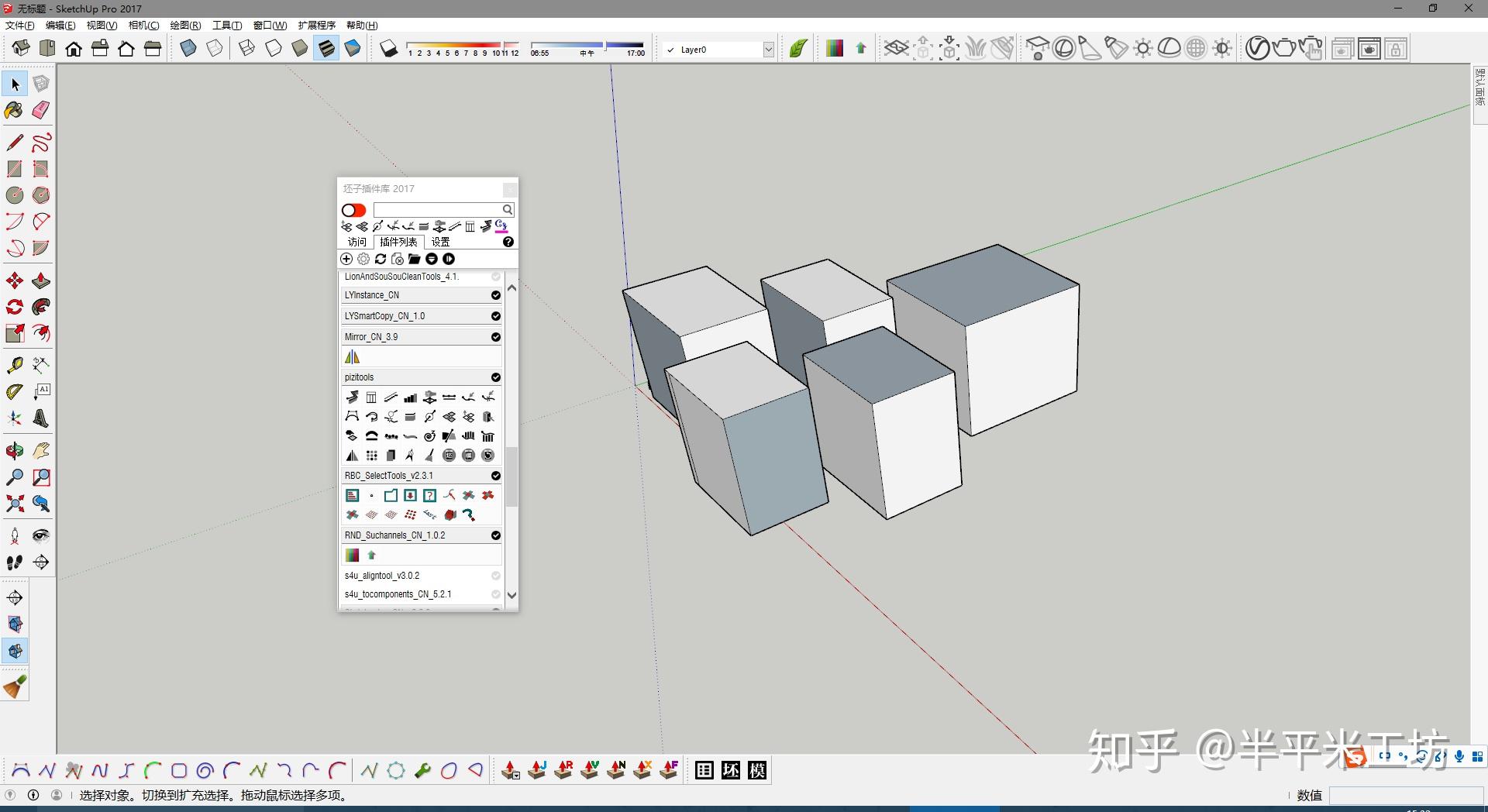Pick the Eraser tool in left toolbar
The image size is (1488, 812).
(x=41, y=110)
